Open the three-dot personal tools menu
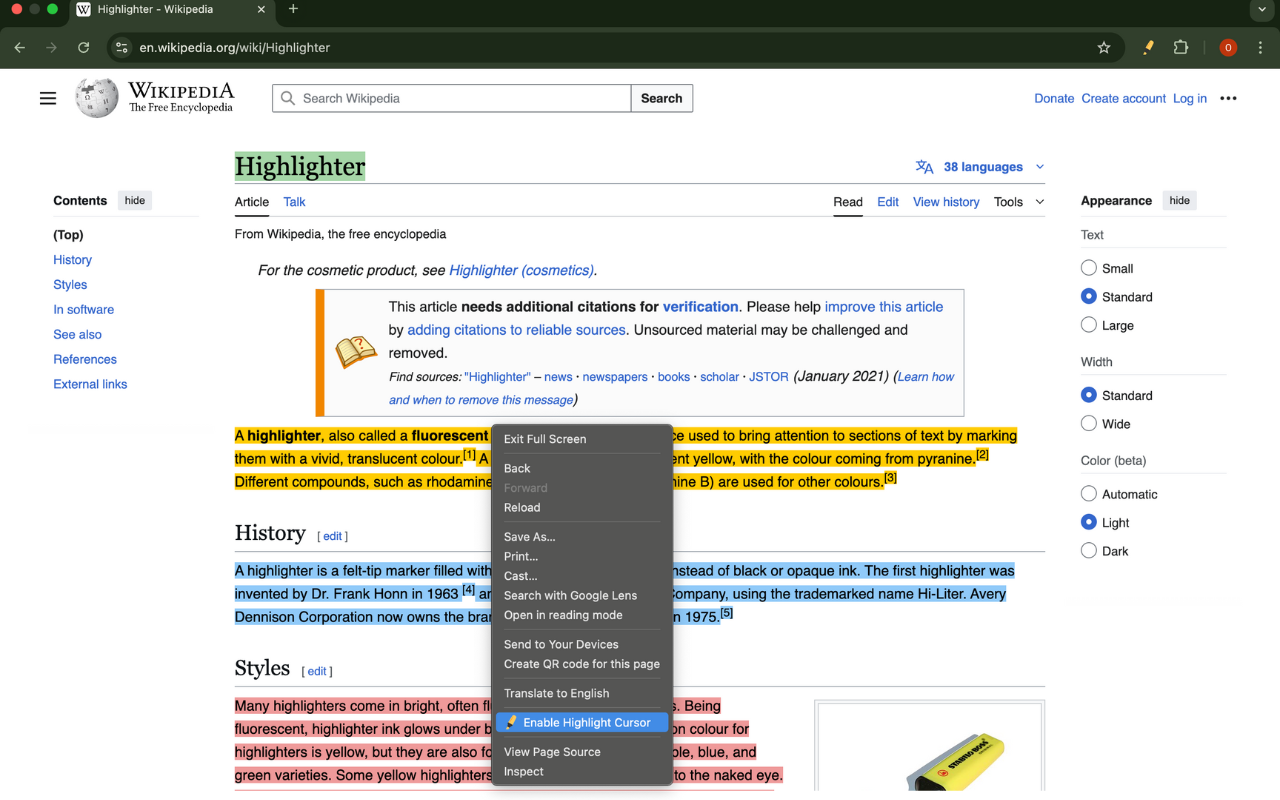1280x800 pixels. (x=1228, y=98)
